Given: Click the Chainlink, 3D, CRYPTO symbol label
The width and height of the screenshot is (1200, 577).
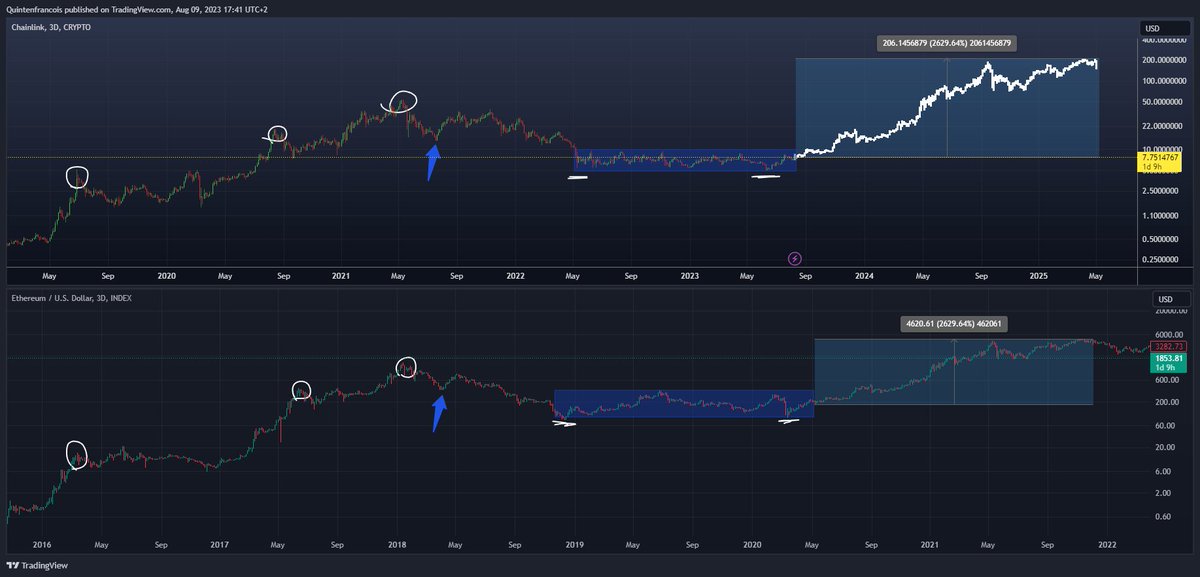Looking at the screenshot, I should 49,27.
